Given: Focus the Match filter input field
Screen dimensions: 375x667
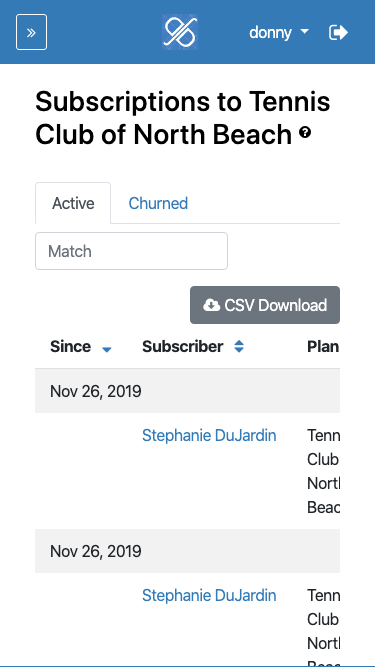Looking at the screenshot, I should point(131,251).
